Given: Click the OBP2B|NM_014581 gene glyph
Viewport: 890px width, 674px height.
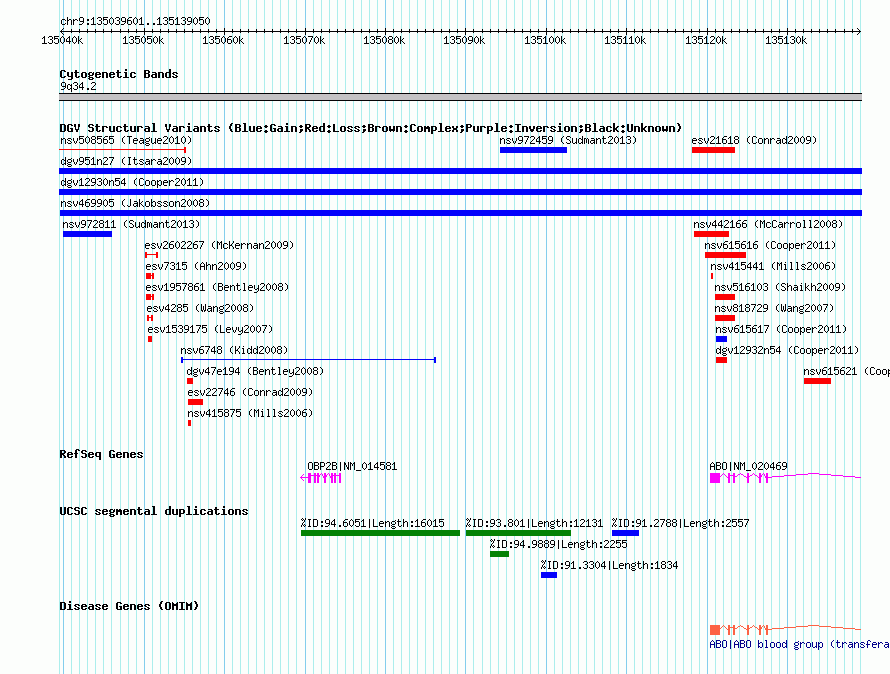Looking at the screenshot, I should click(321, 478).
